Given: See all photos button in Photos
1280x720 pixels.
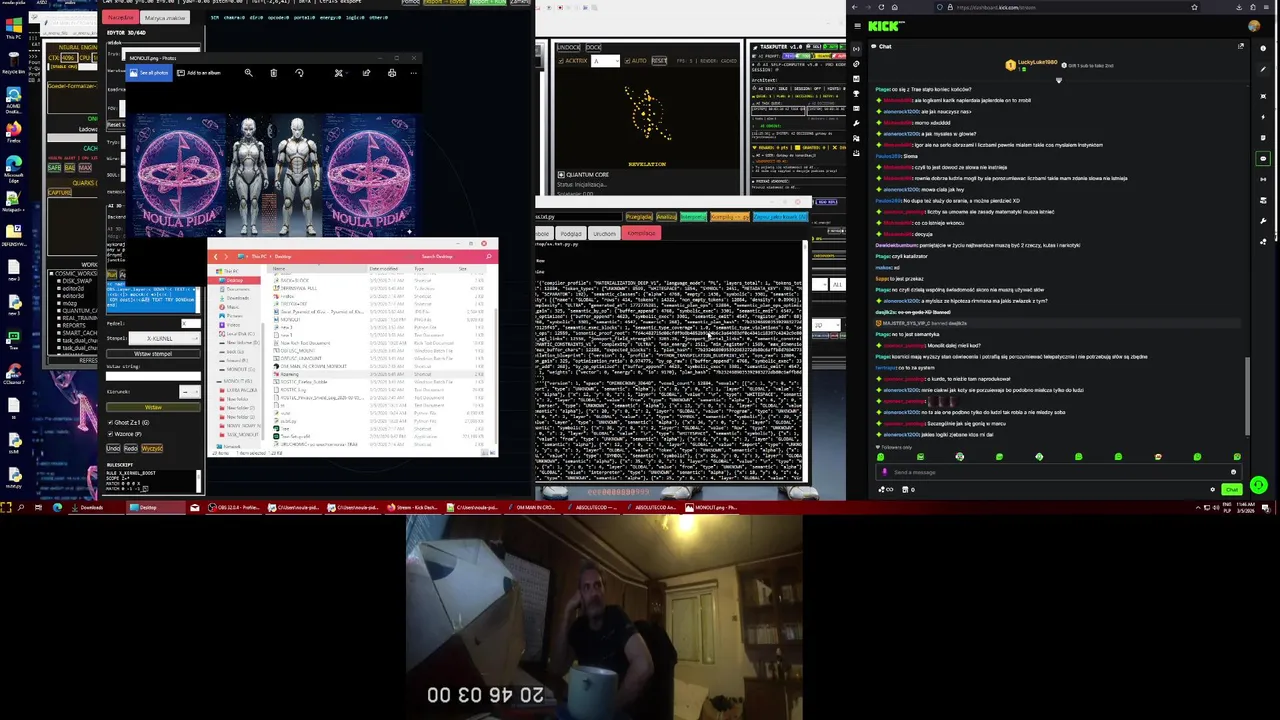Looking at the screenshot, I should tap(148, 73).
